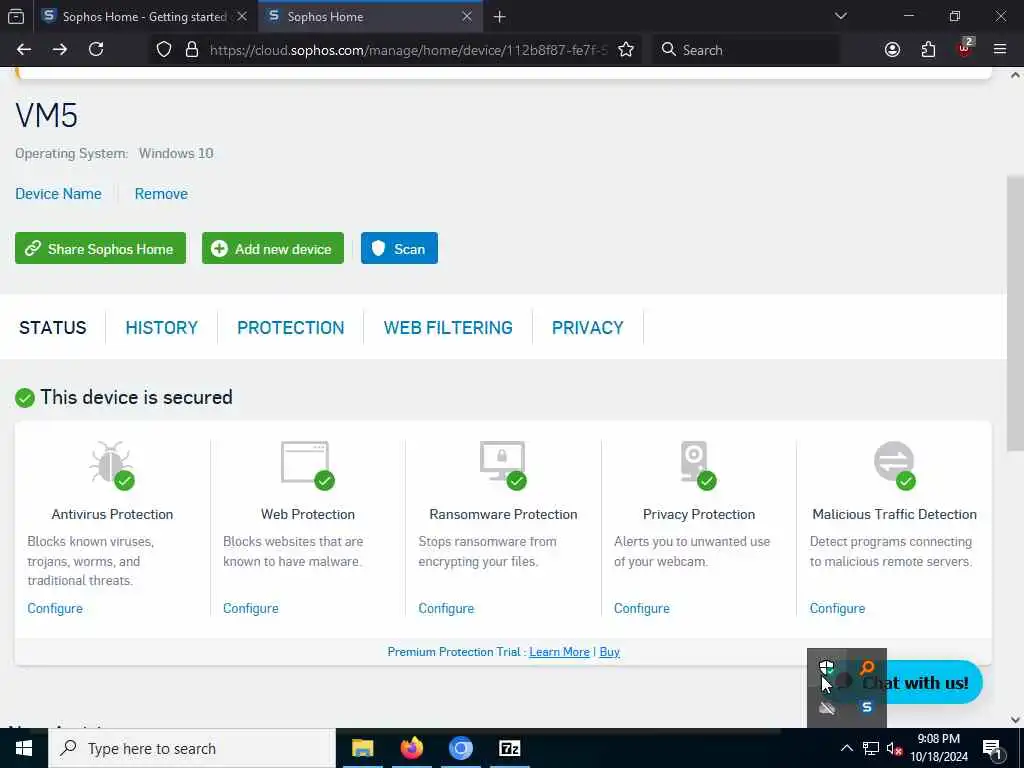
Task: Configure Ransomware Protection
Action: [446, 608]
